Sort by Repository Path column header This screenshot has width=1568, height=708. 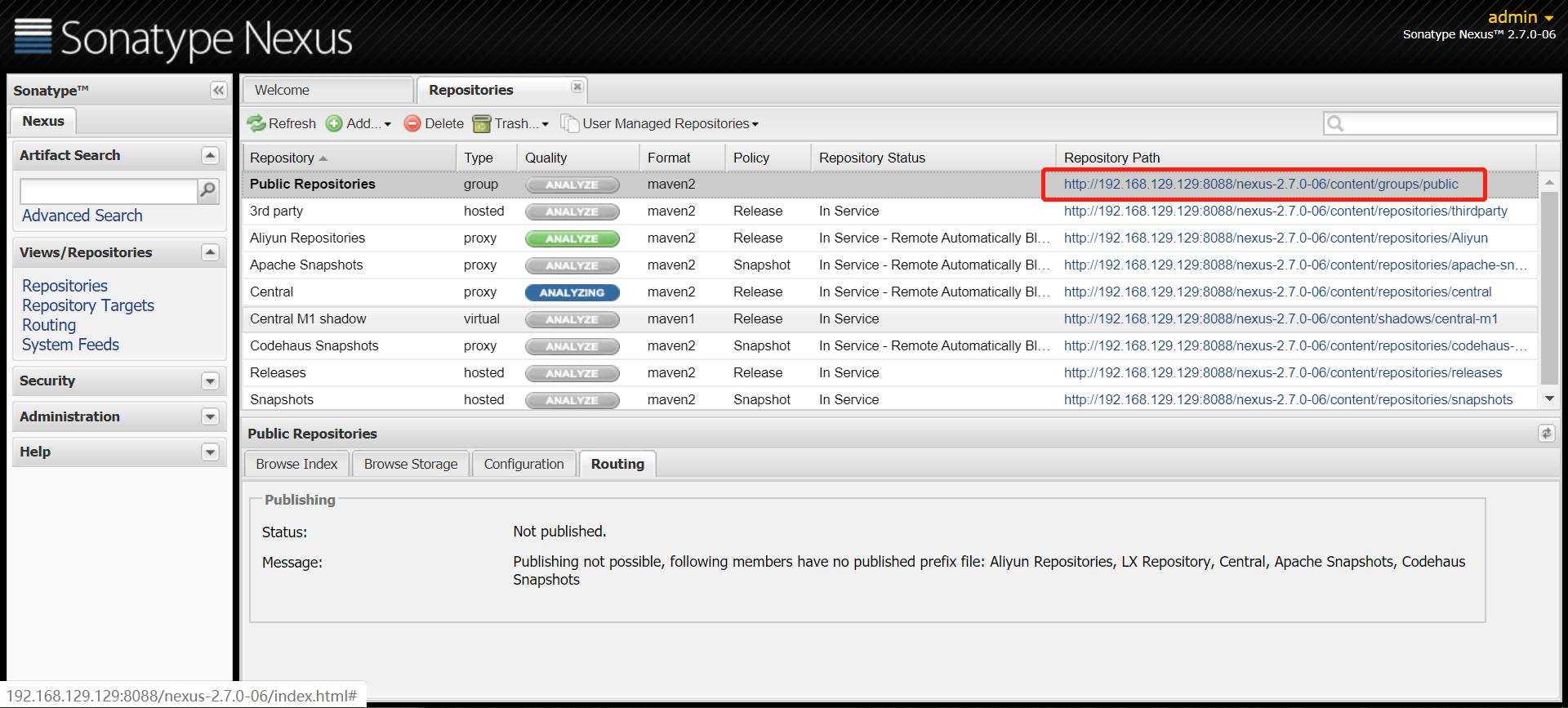click(x=1296, y=158)
